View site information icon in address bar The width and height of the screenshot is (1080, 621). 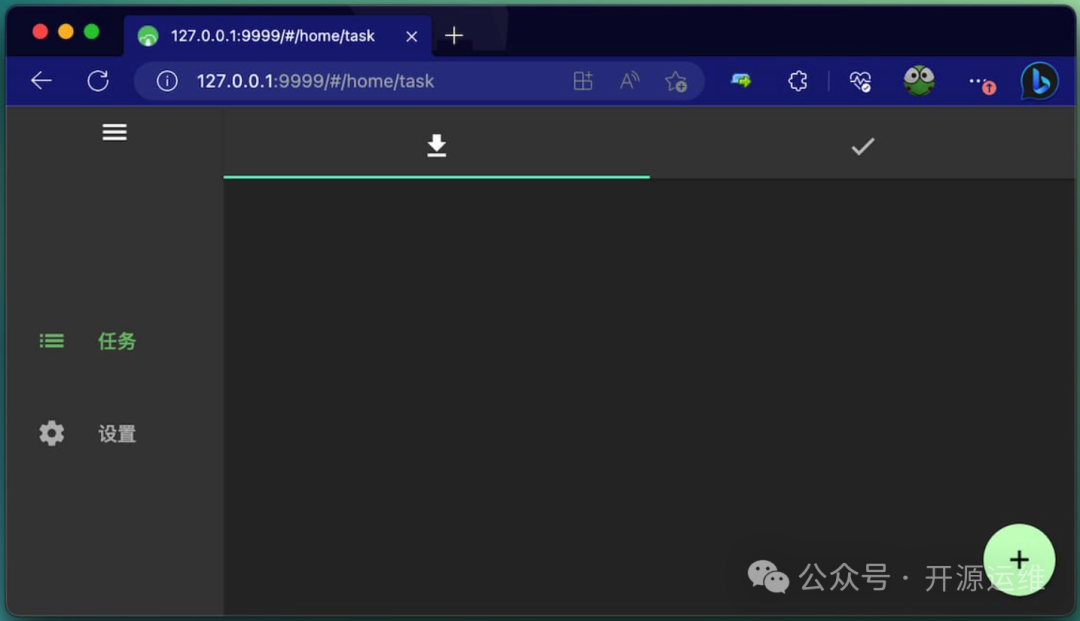[167, 81]
